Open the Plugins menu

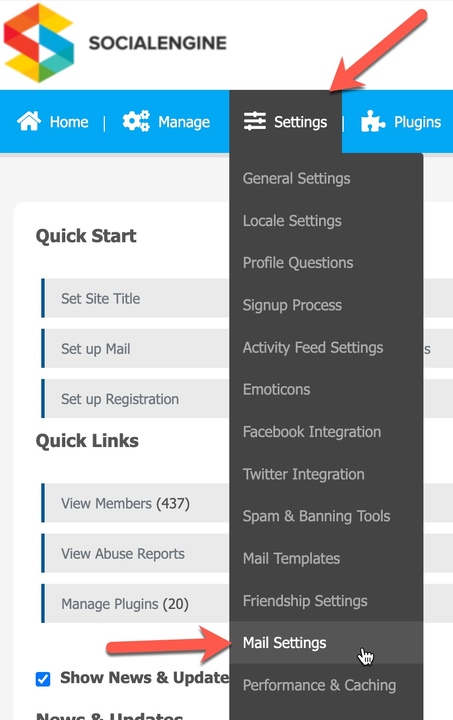point(401,122)
